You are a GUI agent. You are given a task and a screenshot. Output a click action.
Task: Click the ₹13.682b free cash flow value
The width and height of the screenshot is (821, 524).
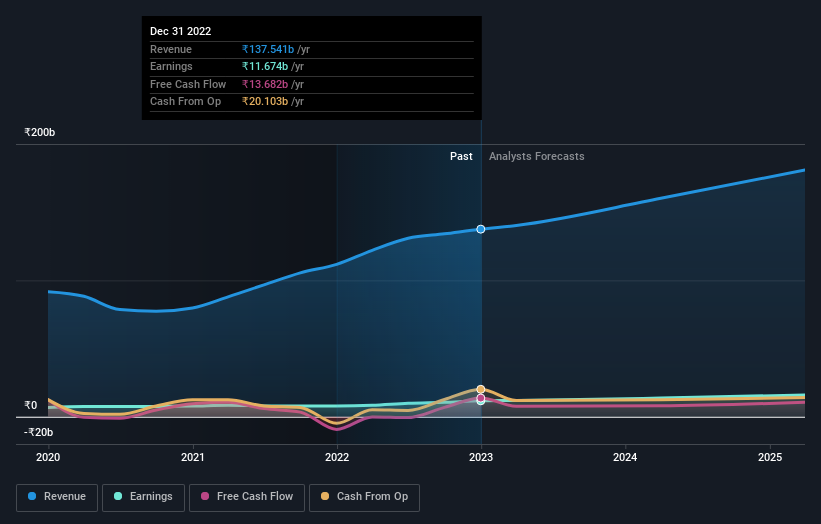click(265, 84)
